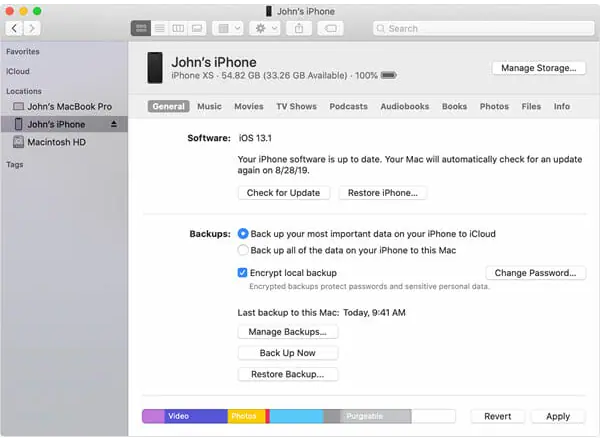The image size is (612, 444).
Task: Switch to the Movies tab
Action: [249, 106]
